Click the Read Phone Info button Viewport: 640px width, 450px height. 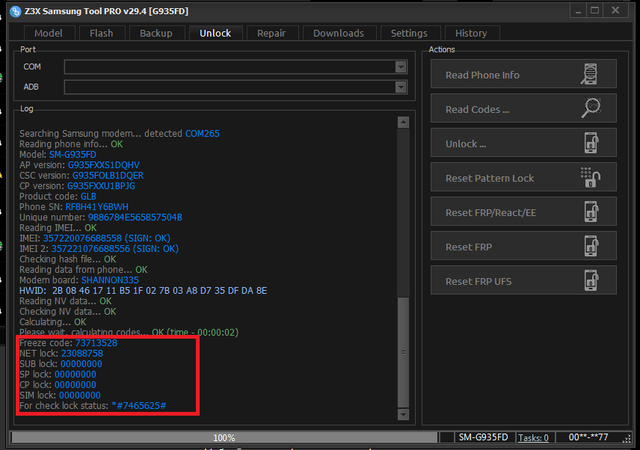pos(523,74)
